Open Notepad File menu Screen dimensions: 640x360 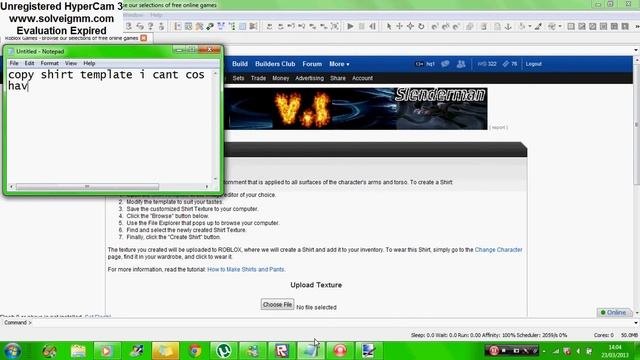14,63
